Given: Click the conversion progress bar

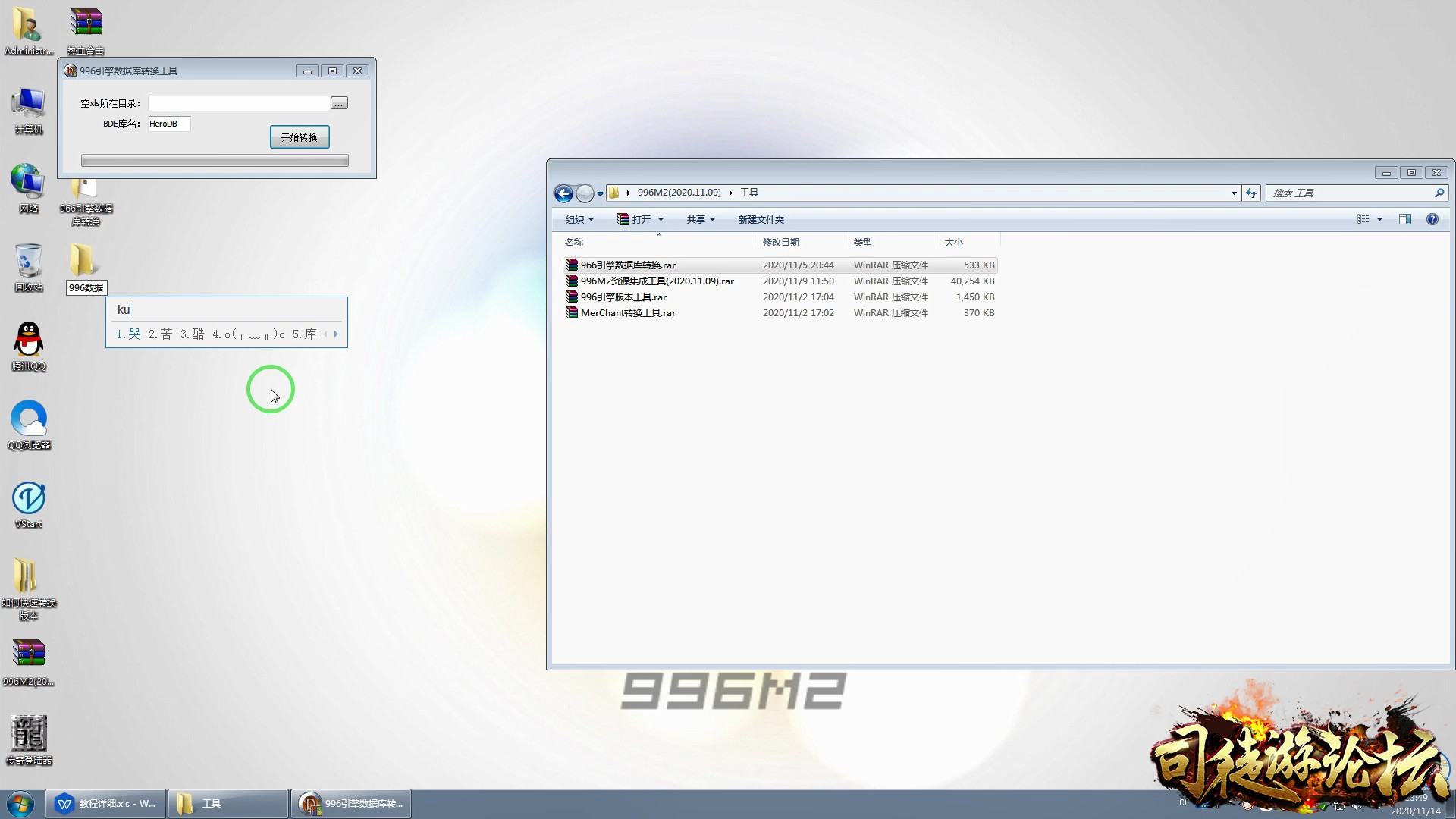Looking at the screenshot, I should pyautogui.click(x=215, y=161).
